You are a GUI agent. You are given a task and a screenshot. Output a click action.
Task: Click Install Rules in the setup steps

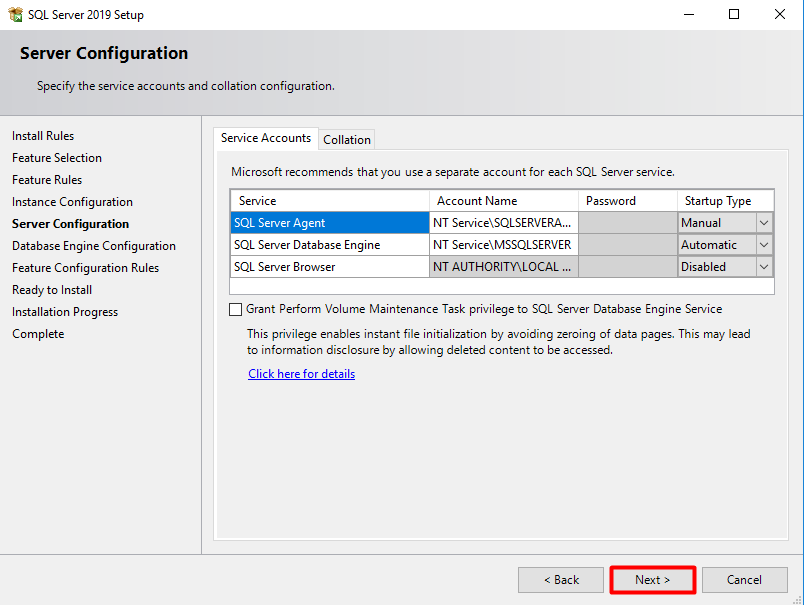pyautogui.click(x=43, y=136)
